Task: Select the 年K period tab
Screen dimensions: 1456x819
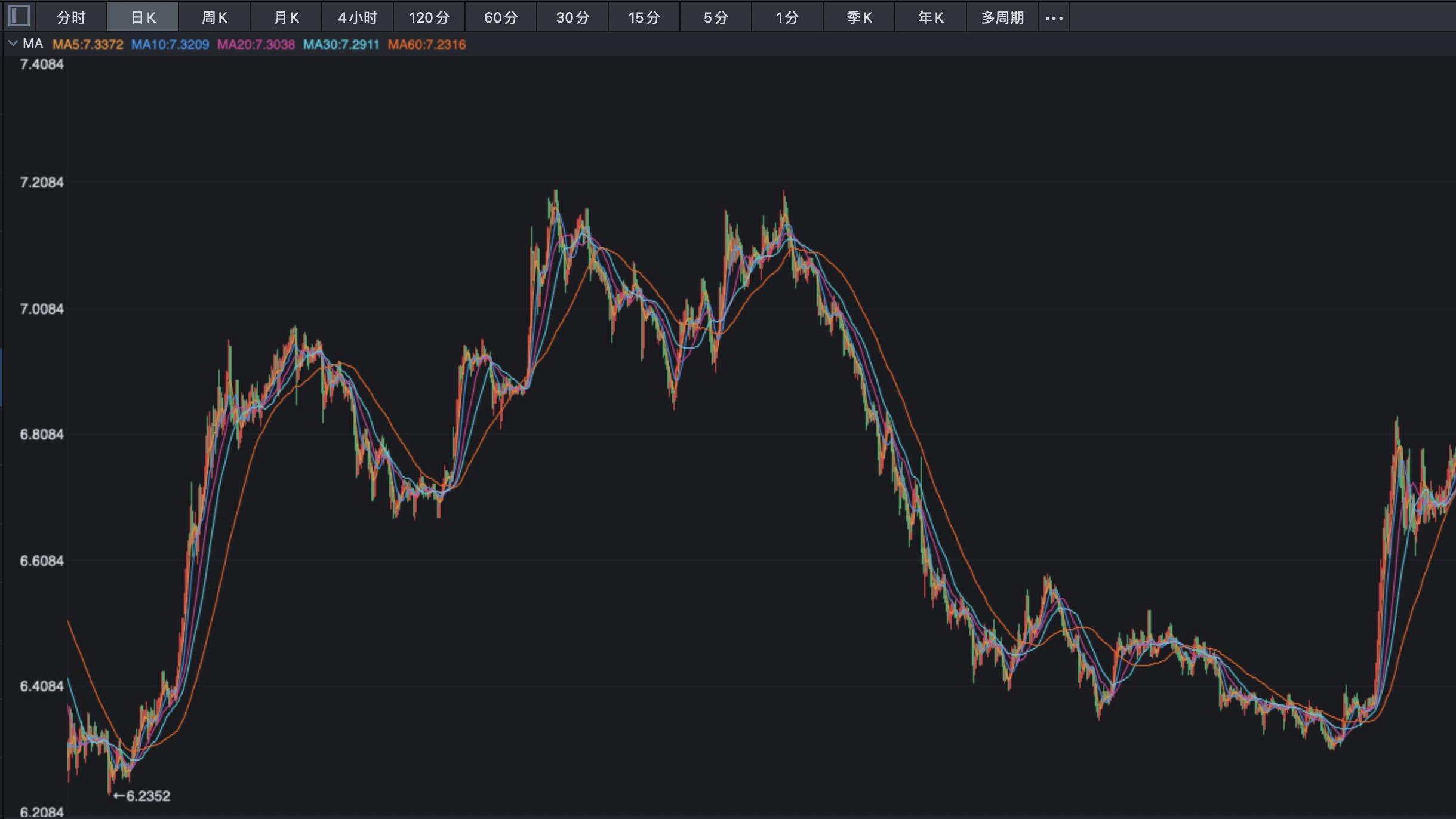Action: point(931,17)
